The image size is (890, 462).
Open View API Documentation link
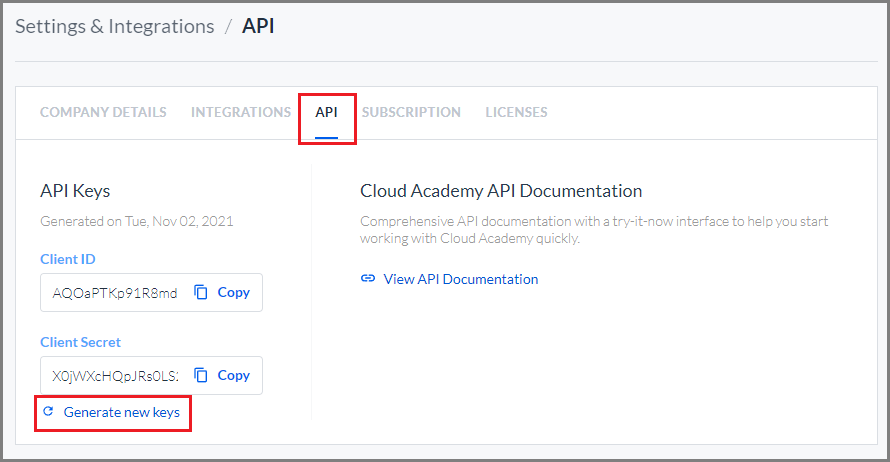[x=461, y=279]
